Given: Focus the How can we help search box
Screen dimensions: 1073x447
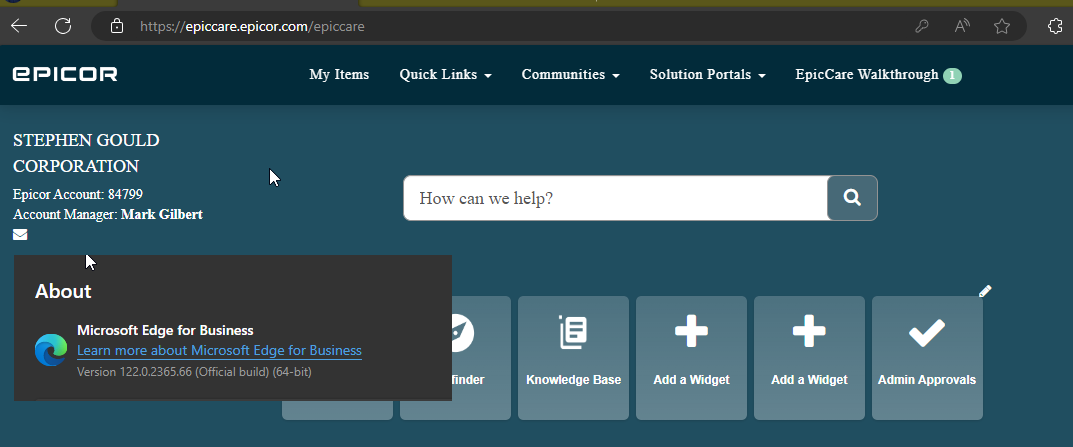Looking at the screenshot, I should 615,198.
